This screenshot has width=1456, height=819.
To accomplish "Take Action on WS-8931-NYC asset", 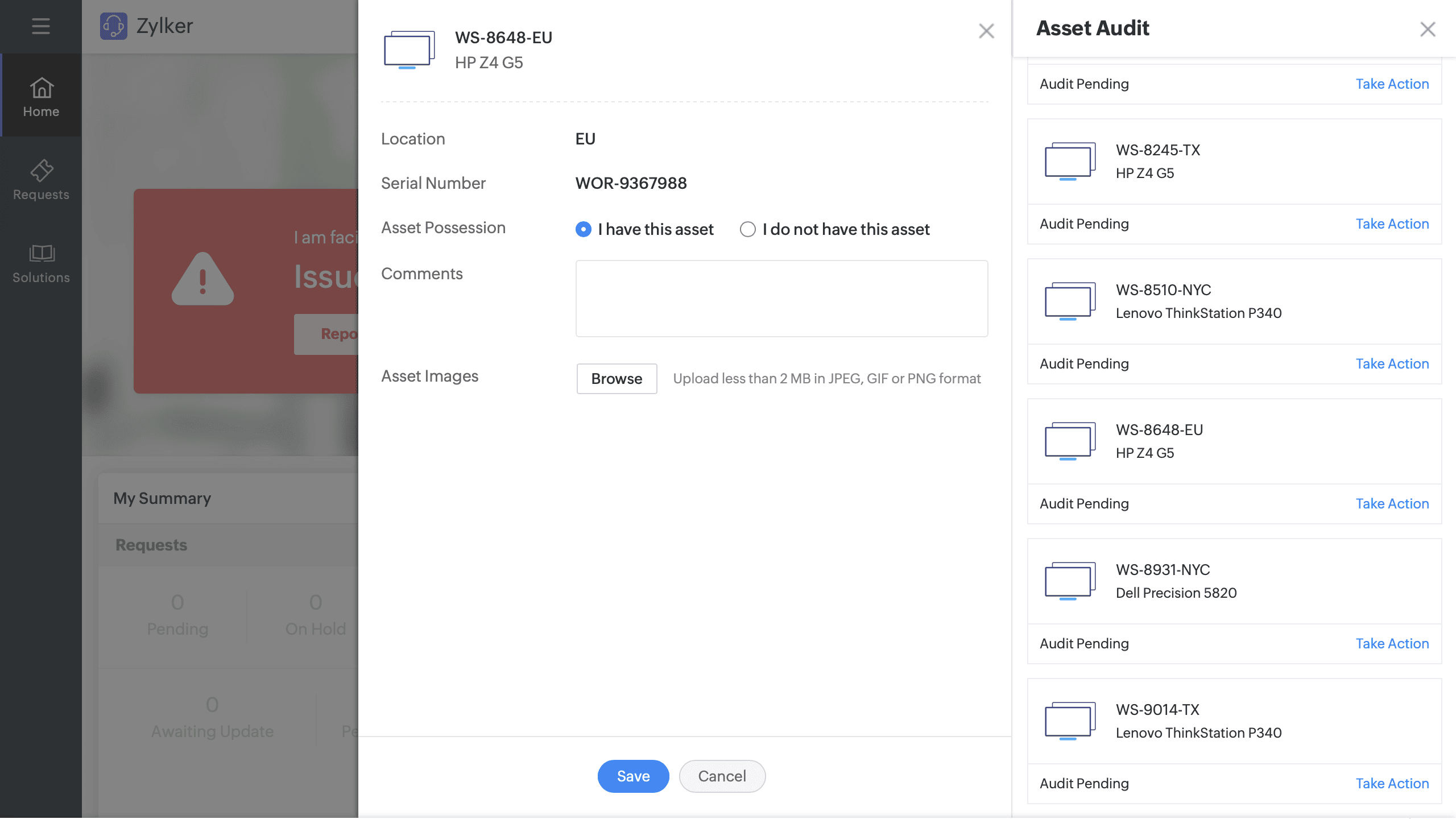I will [x=1392, y=644].
